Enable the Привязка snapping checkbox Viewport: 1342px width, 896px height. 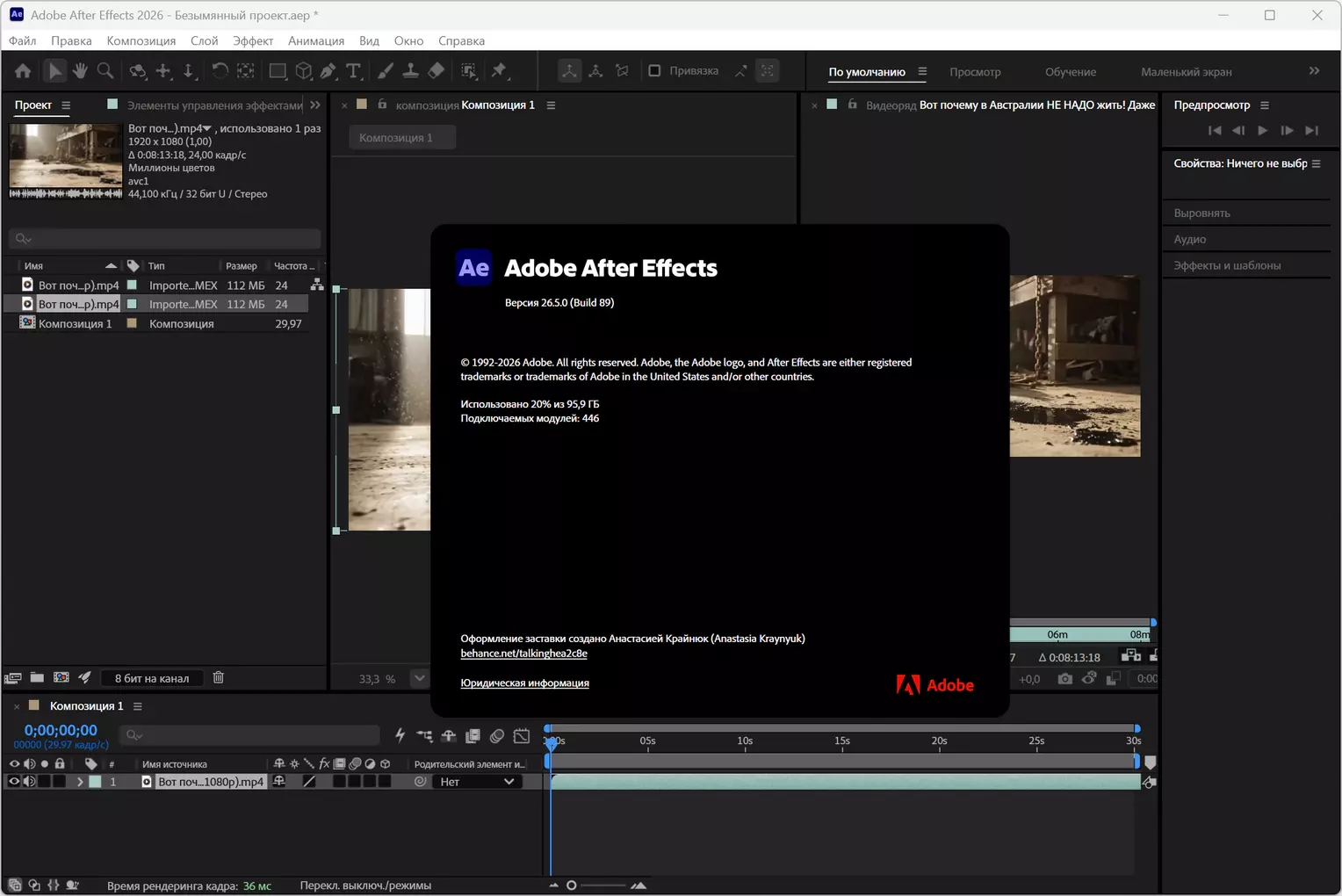tap(654, 71)
